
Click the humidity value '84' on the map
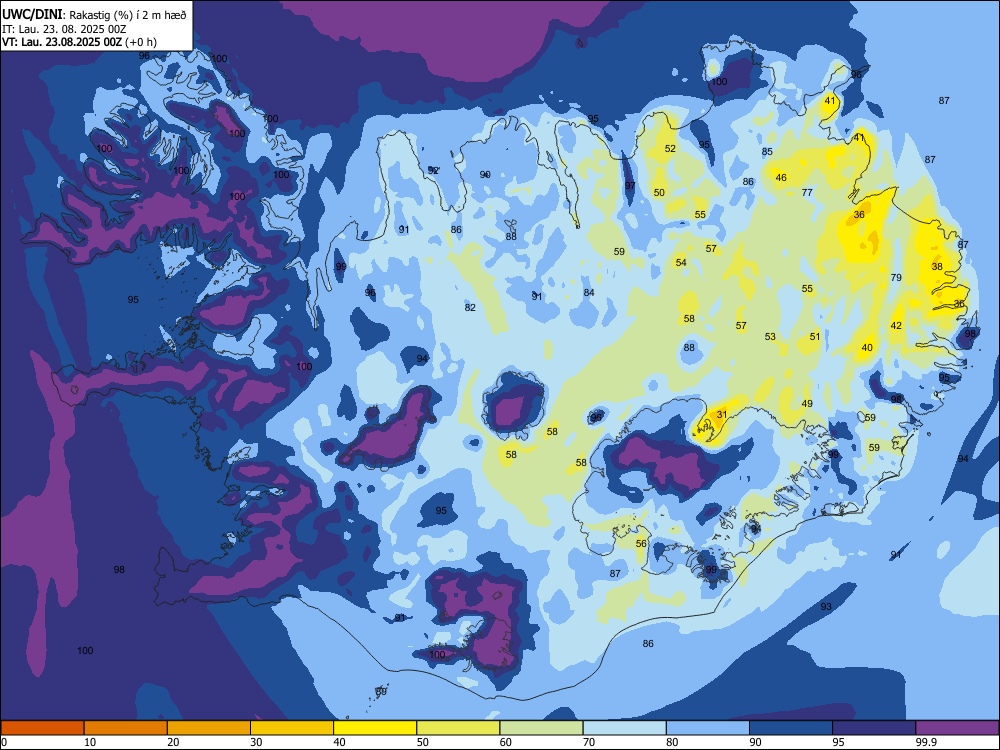coord(589,293)
